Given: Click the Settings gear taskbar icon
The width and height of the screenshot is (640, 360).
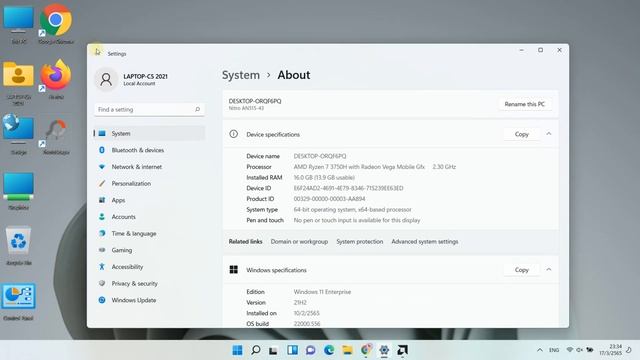Looking at the screenshot, I should [384, 350].
